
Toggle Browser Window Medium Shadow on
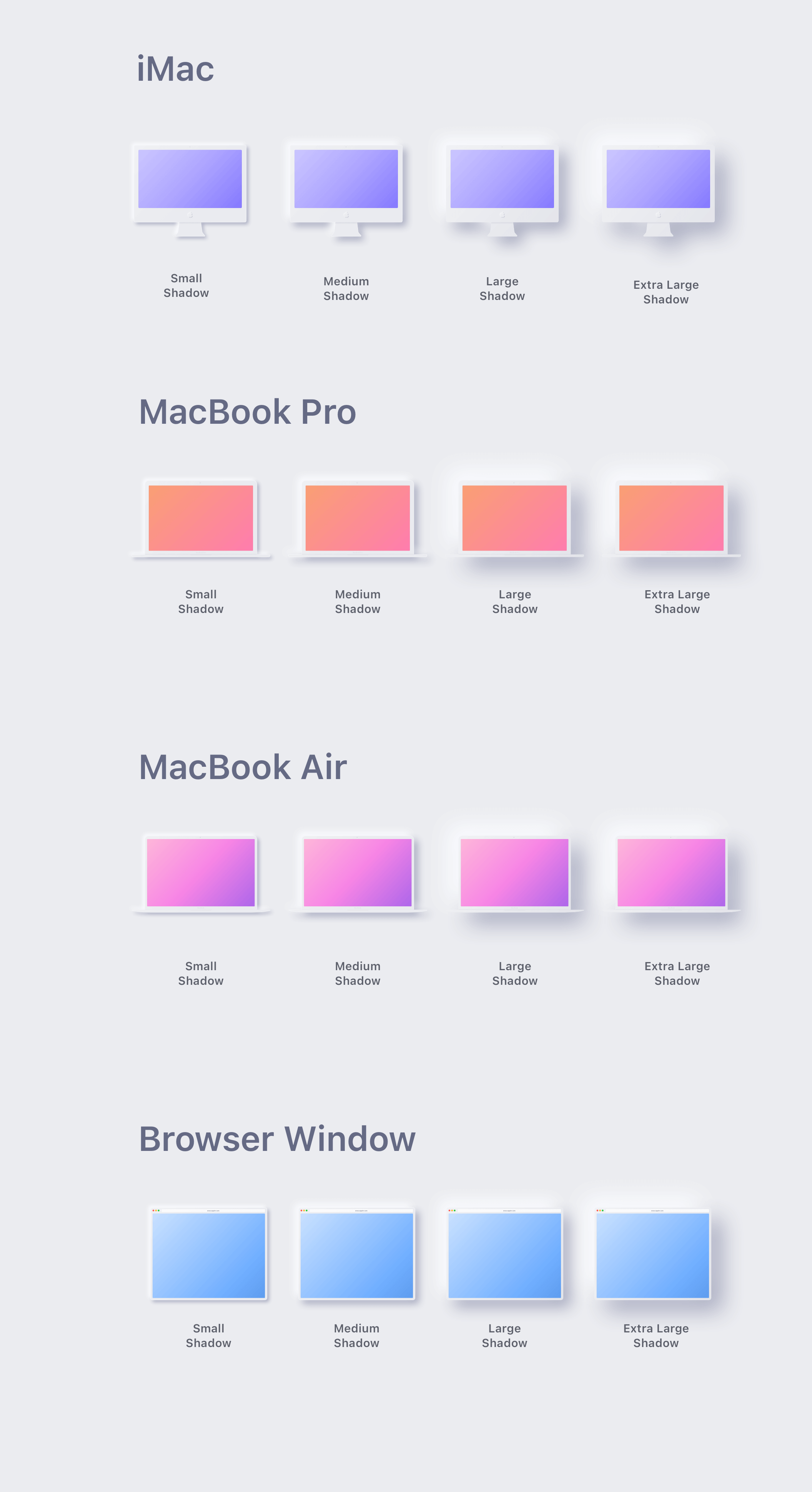(x=358, y=1255)
